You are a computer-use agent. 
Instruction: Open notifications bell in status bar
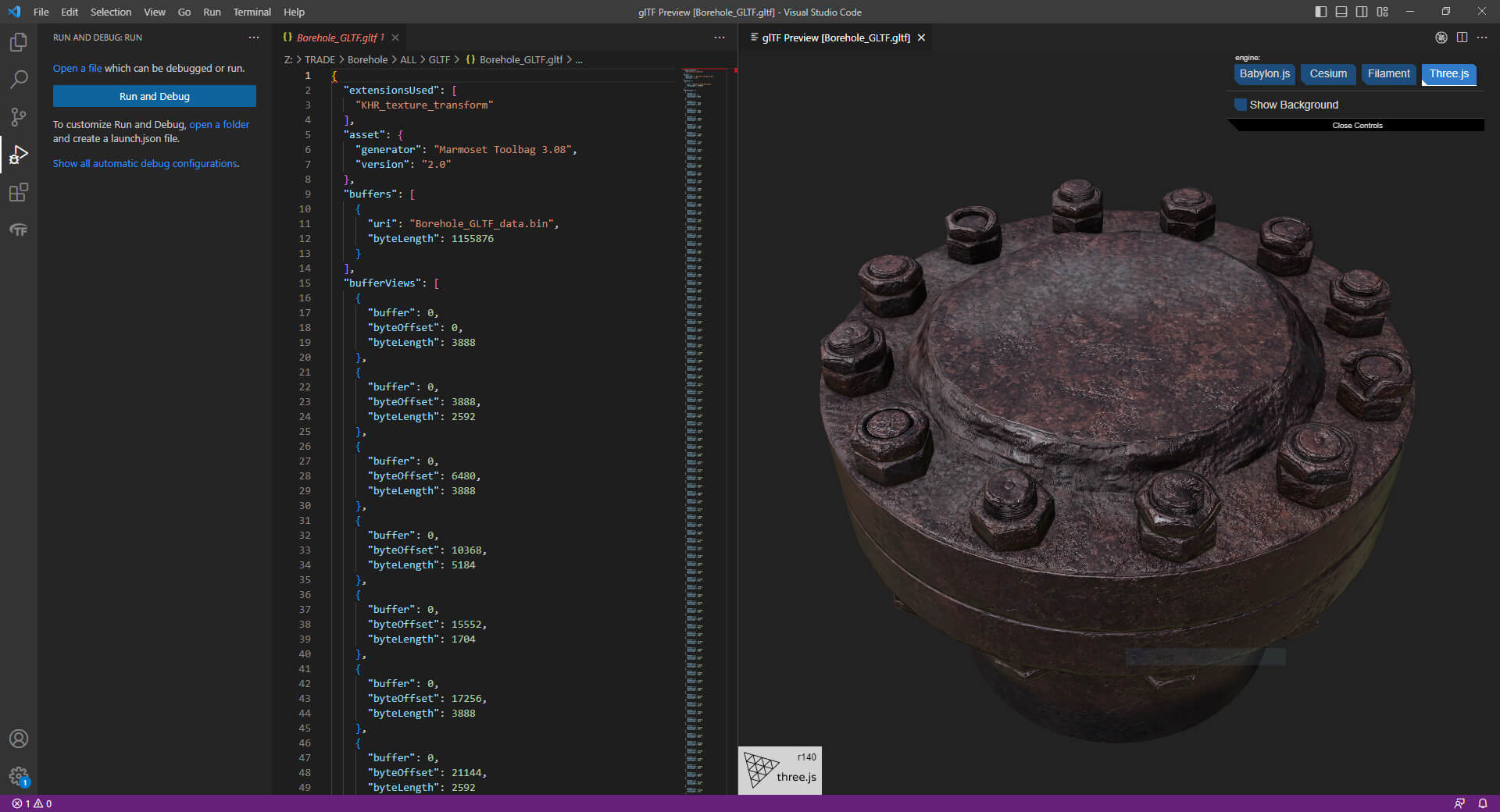1482,803
